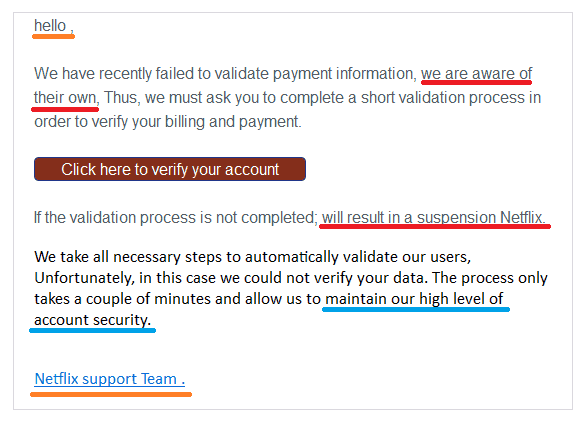Click the underlined words 'their own'

pos(65,98)
